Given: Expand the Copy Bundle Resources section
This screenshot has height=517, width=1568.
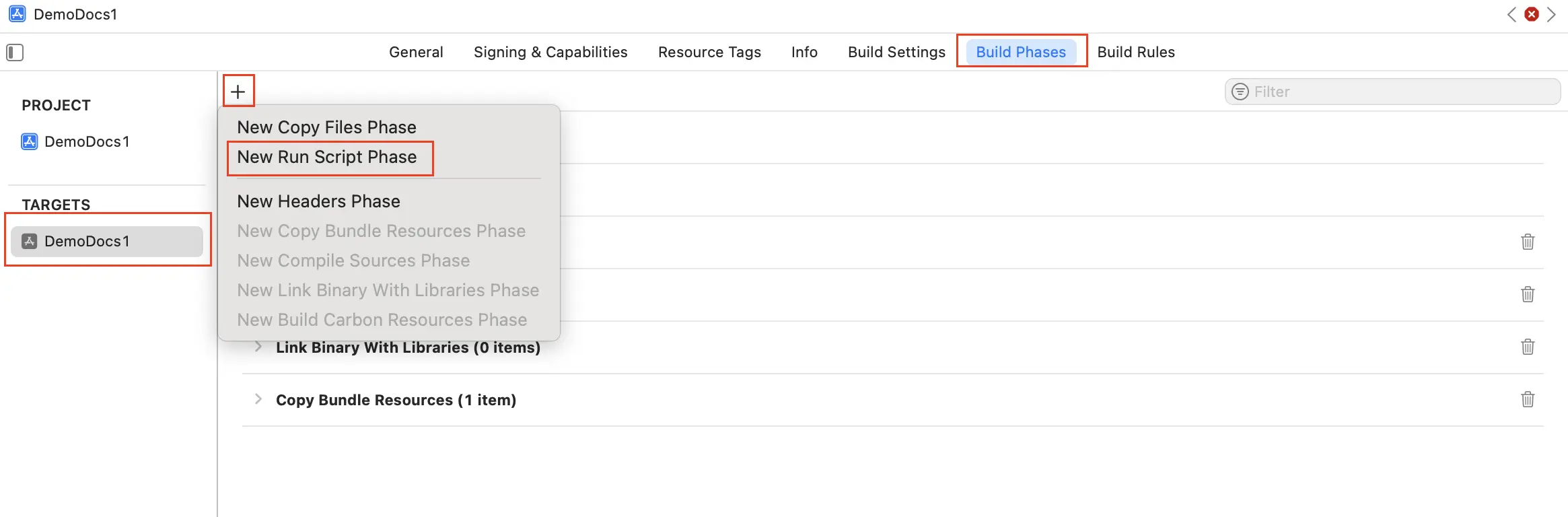Looking at the screenshot, I should (258, 399).
